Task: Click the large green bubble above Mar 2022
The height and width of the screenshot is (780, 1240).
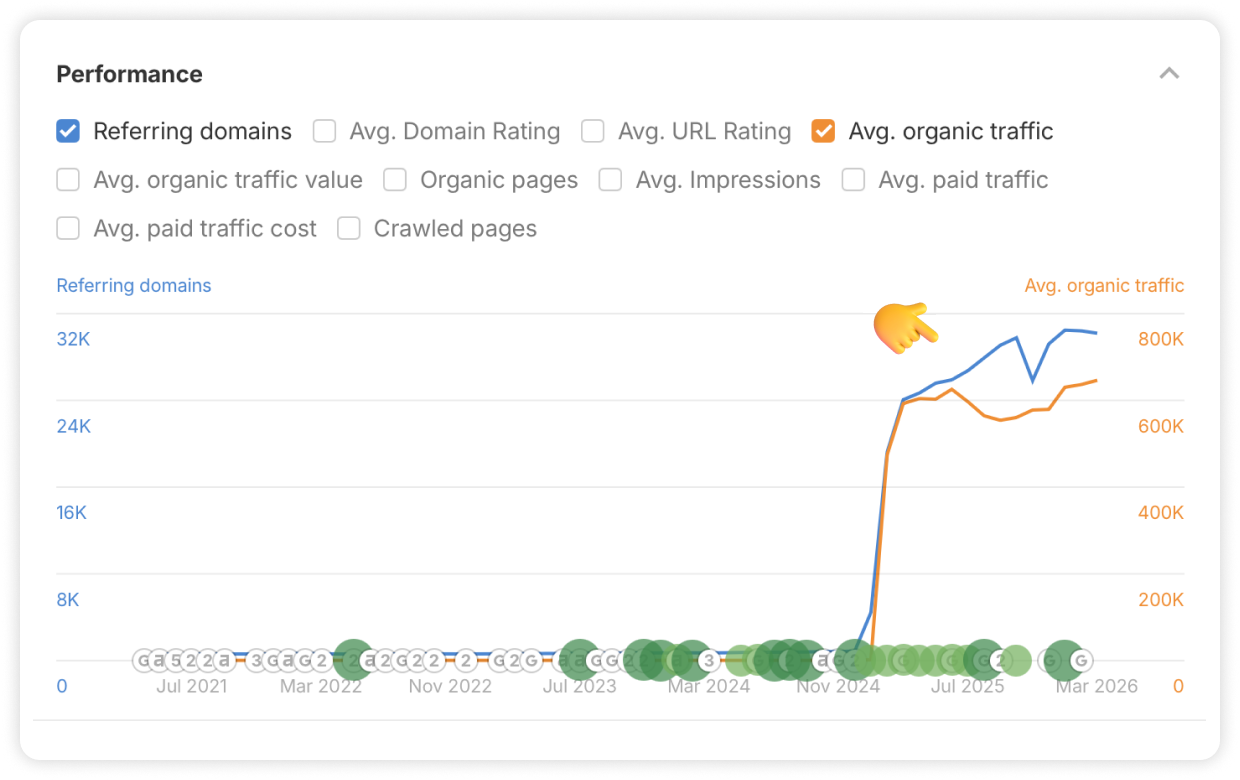Action: [352, 660]
